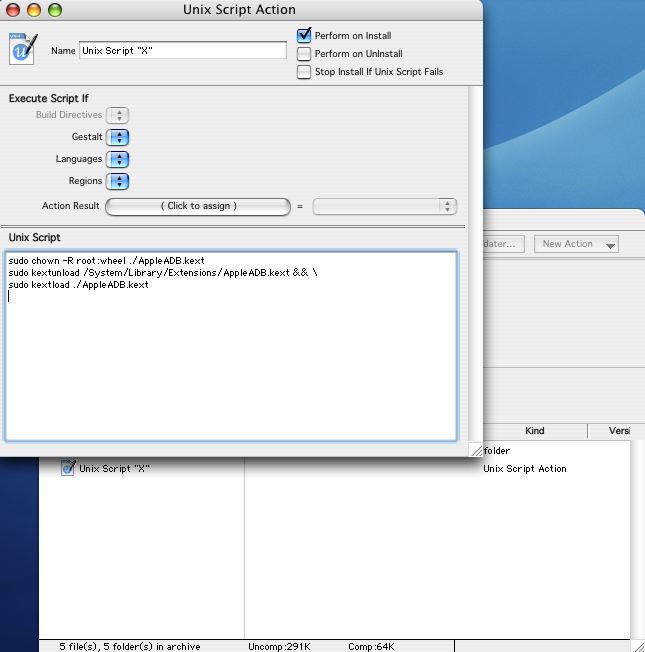
Task: Open the Regions popup menu
Action: point(118,181)
